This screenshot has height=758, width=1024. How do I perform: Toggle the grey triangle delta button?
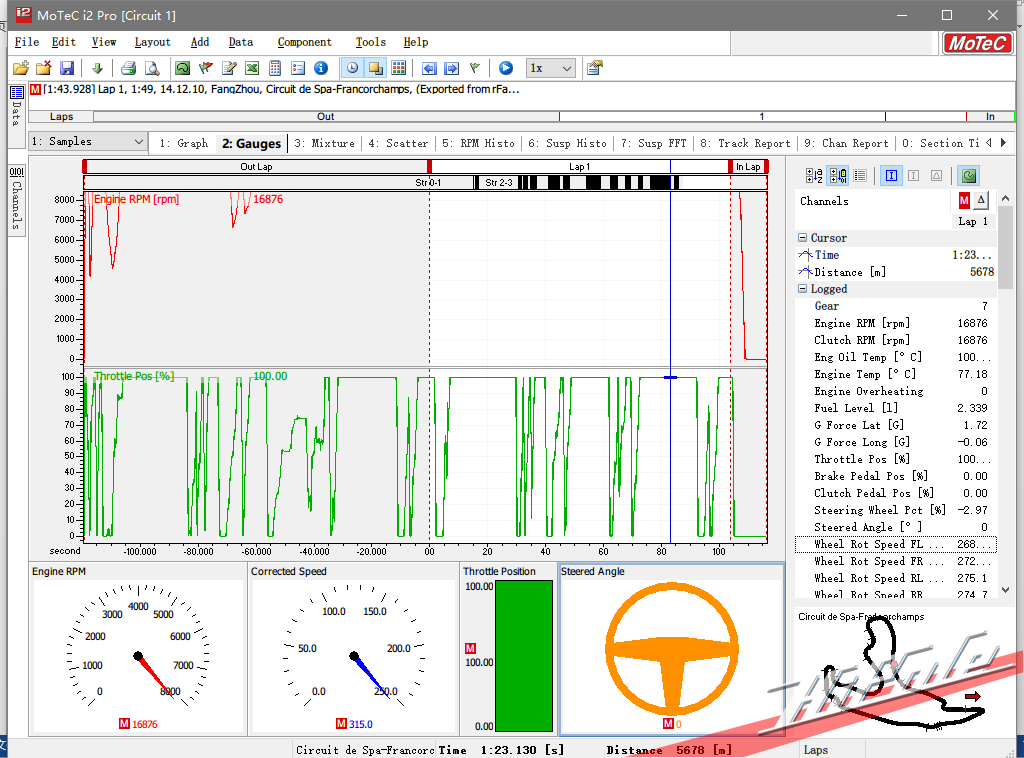pyautogui.click(x=936, y=175)
